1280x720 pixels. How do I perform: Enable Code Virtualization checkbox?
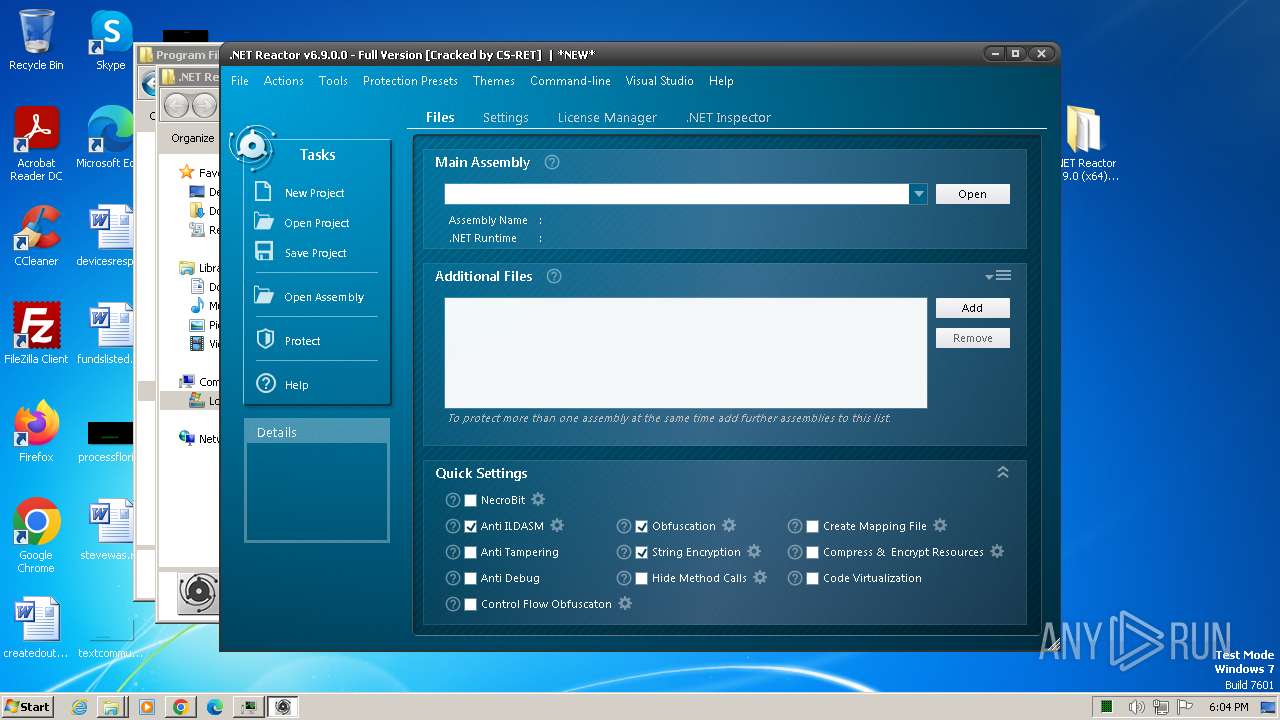812,578
